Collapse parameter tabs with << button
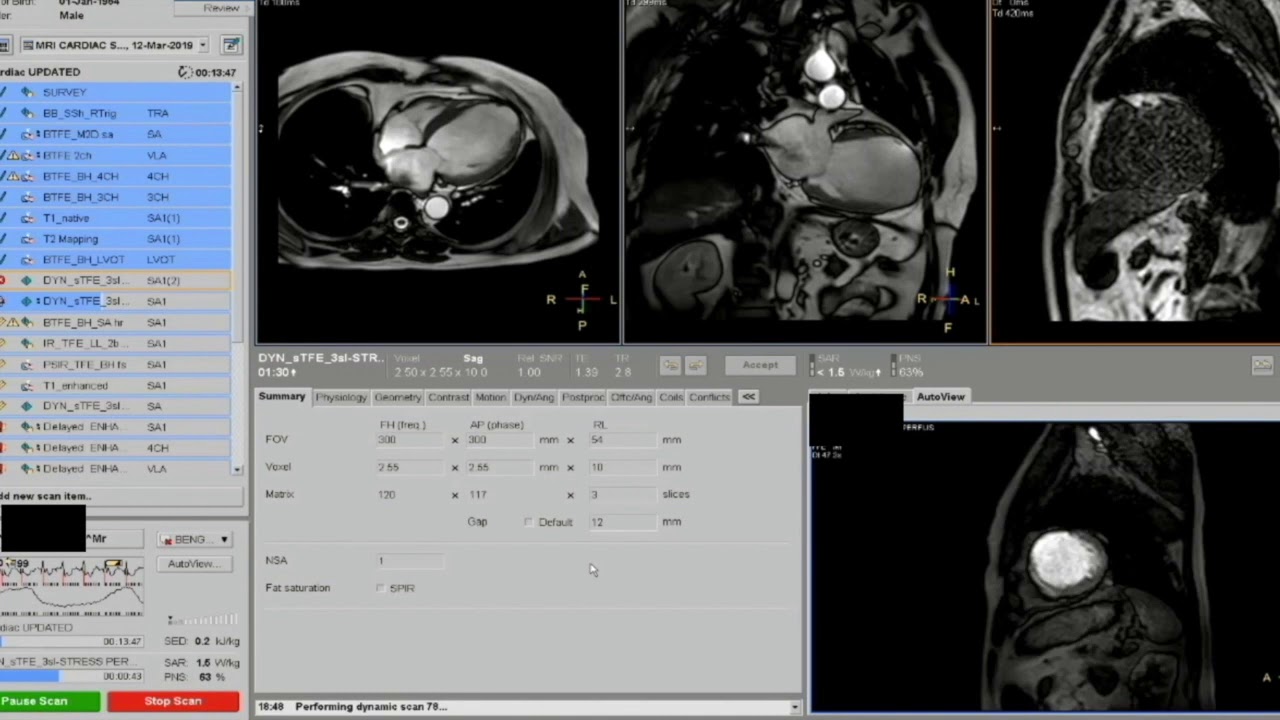This screenshot has width=1280, height=720. (748, 397)
